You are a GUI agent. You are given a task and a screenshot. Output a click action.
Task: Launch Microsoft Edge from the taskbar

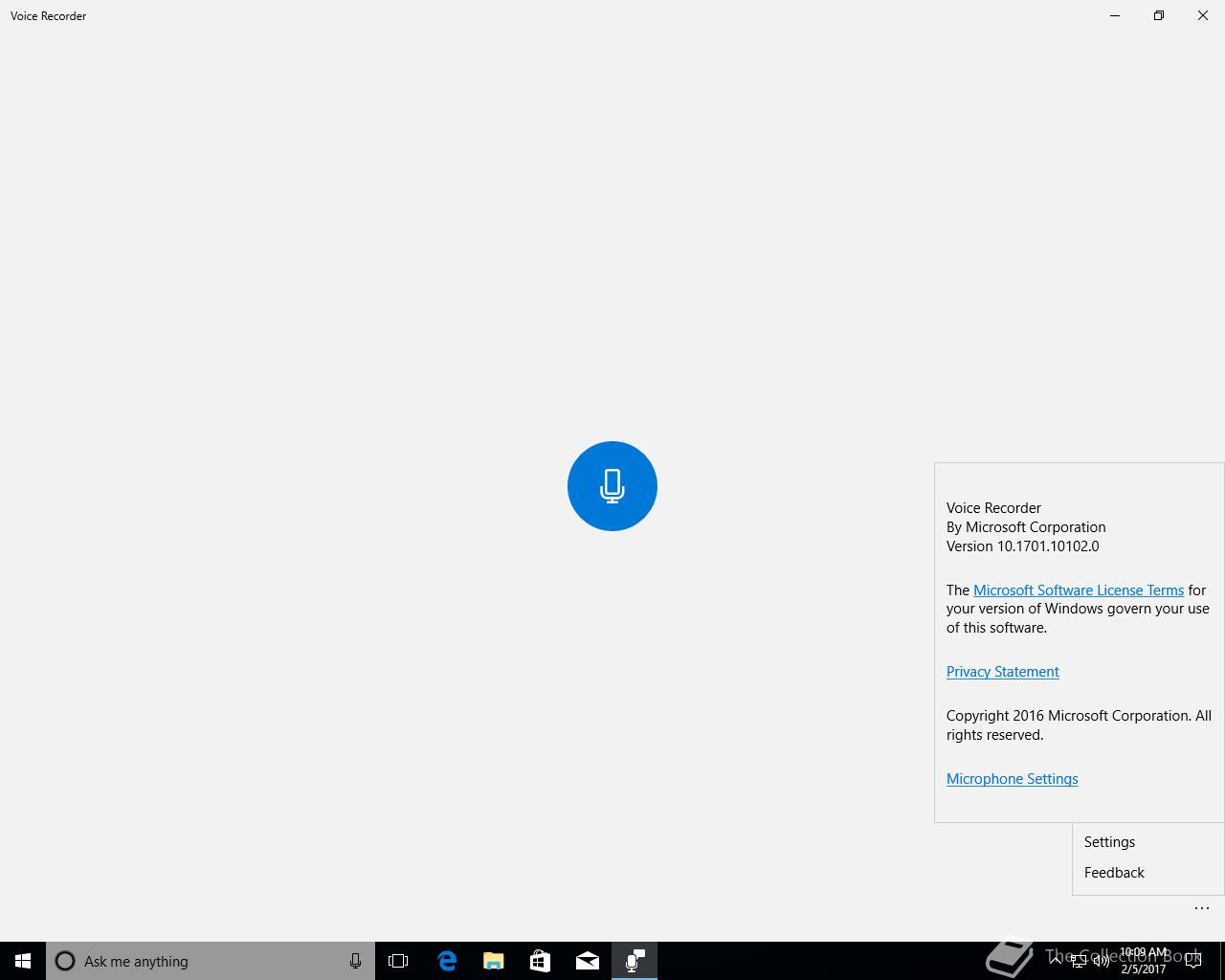pyautogui.click(x=446, y=961)
